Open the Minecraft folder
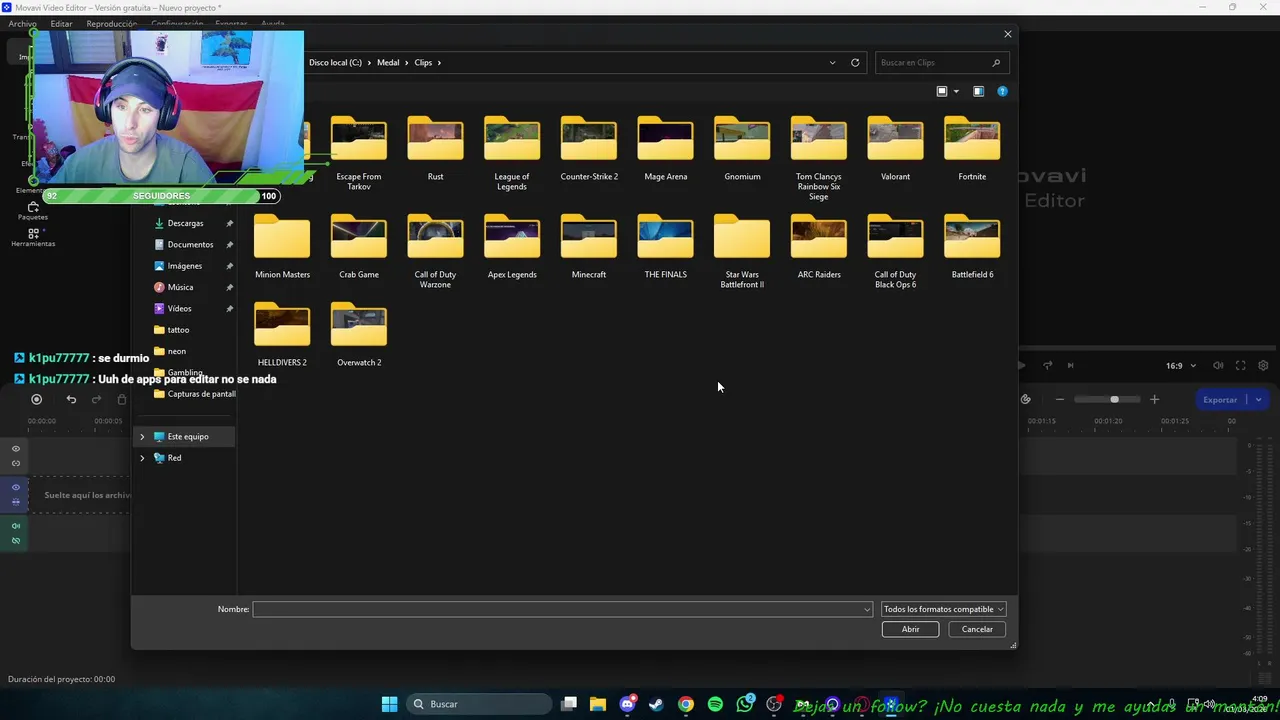Screen dimensions: 1280x720 coord(589,247)
